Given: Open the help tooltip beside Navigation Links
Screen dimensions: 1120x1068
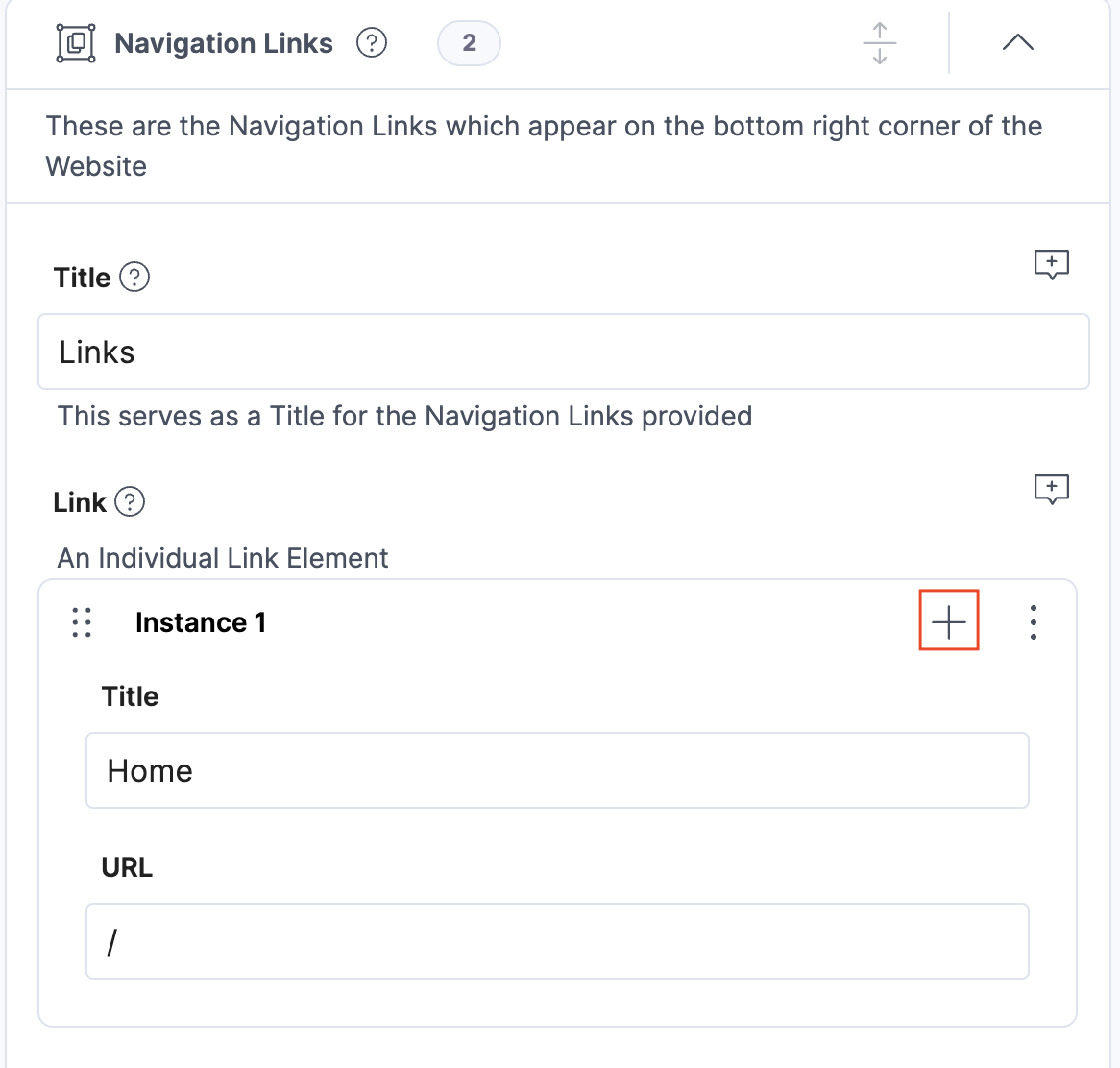Looking at the screenshot, I should pyautogui.click(x=372, y=42).
